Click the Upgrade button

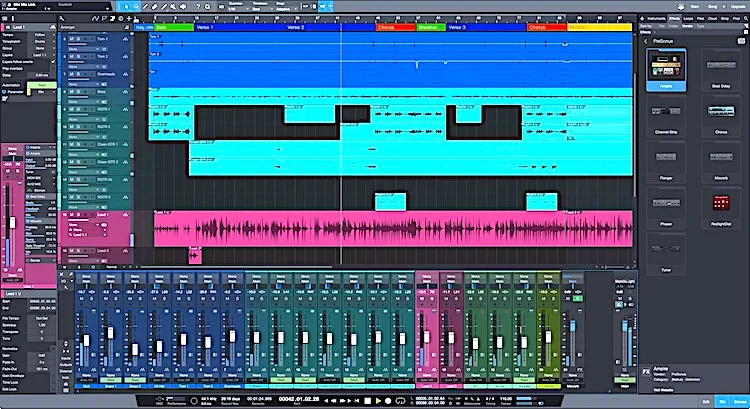pyautogui.click(x=738, y=7)
